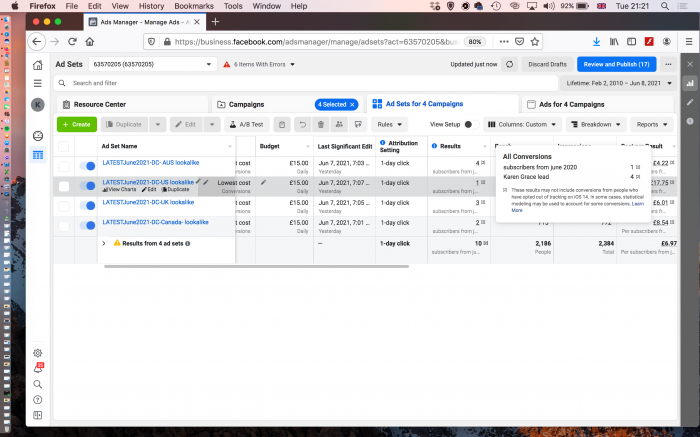This screenshot has height=437, width=700.
Task: Toggle off the US lookalike ad set
Action: pos(88,186)
